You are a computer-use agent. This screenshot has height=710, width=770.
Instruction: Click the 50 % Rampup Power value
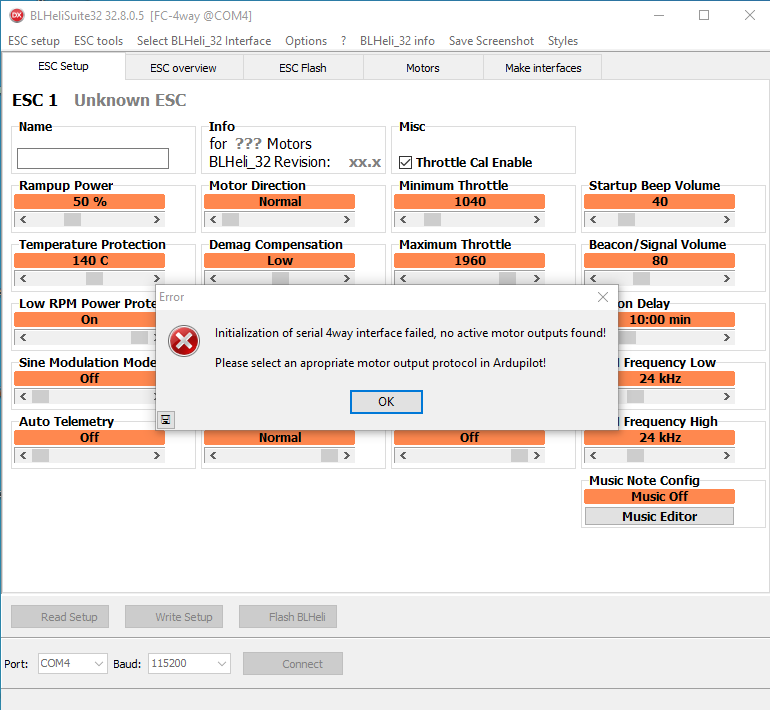[x=89, y=201]
